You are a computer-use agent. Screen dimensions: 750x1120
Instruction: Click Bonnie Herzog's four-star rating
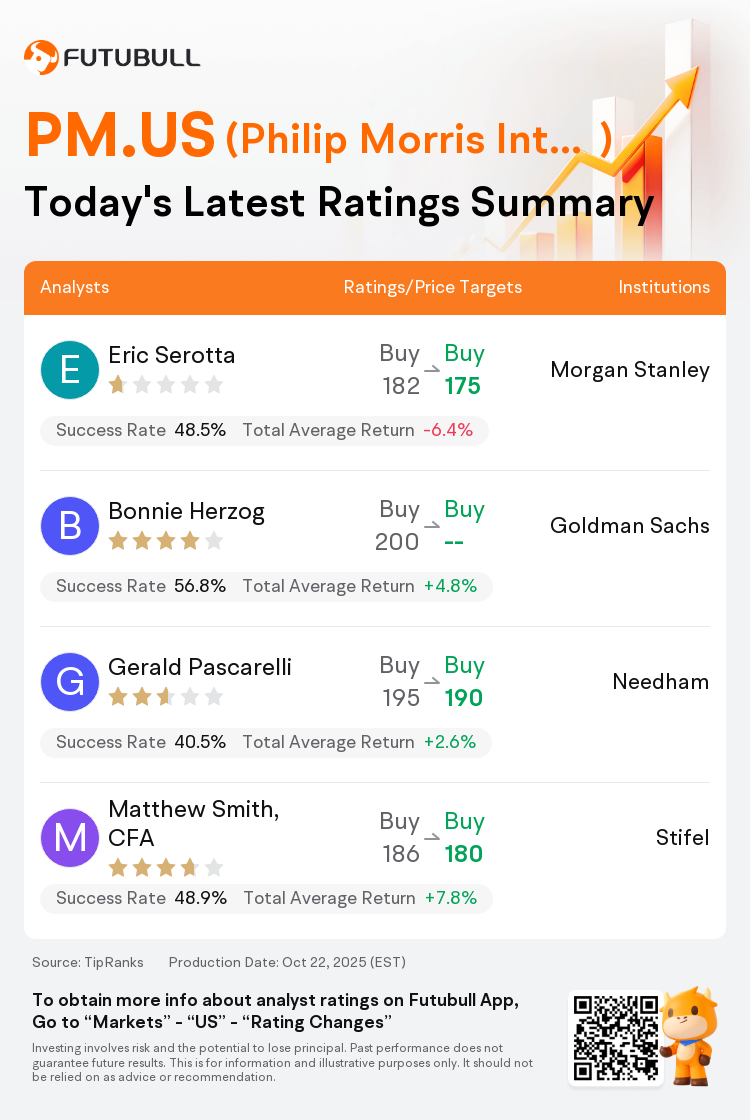(x=165, y=541)
